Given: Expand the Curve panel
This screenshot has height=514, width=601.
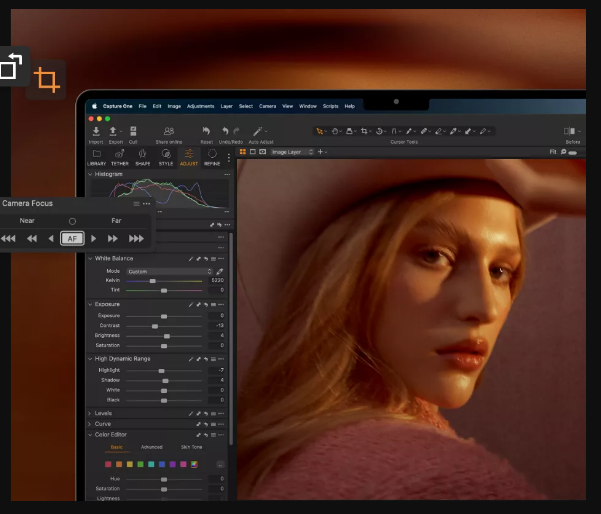Looking at the screenshot, I should coord(90,424).
